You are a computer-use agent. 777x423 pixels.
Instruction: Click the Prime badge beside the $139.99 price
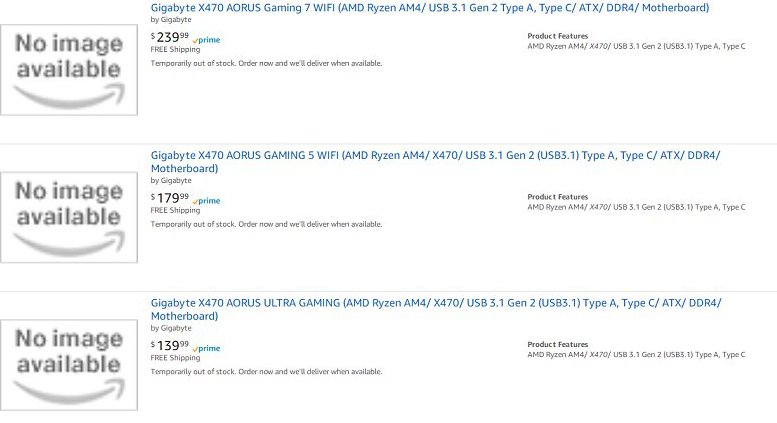coord(207,349)
